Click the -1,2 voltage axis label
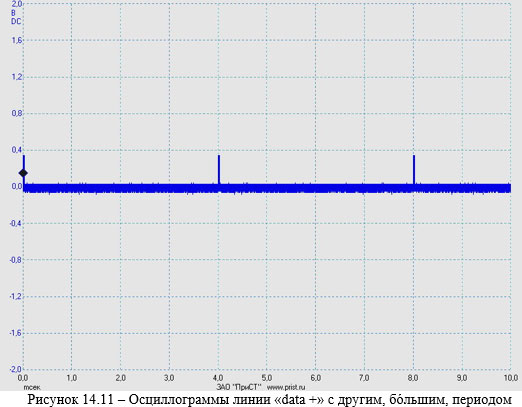522x407 pixels. click(x=15, y=296)
